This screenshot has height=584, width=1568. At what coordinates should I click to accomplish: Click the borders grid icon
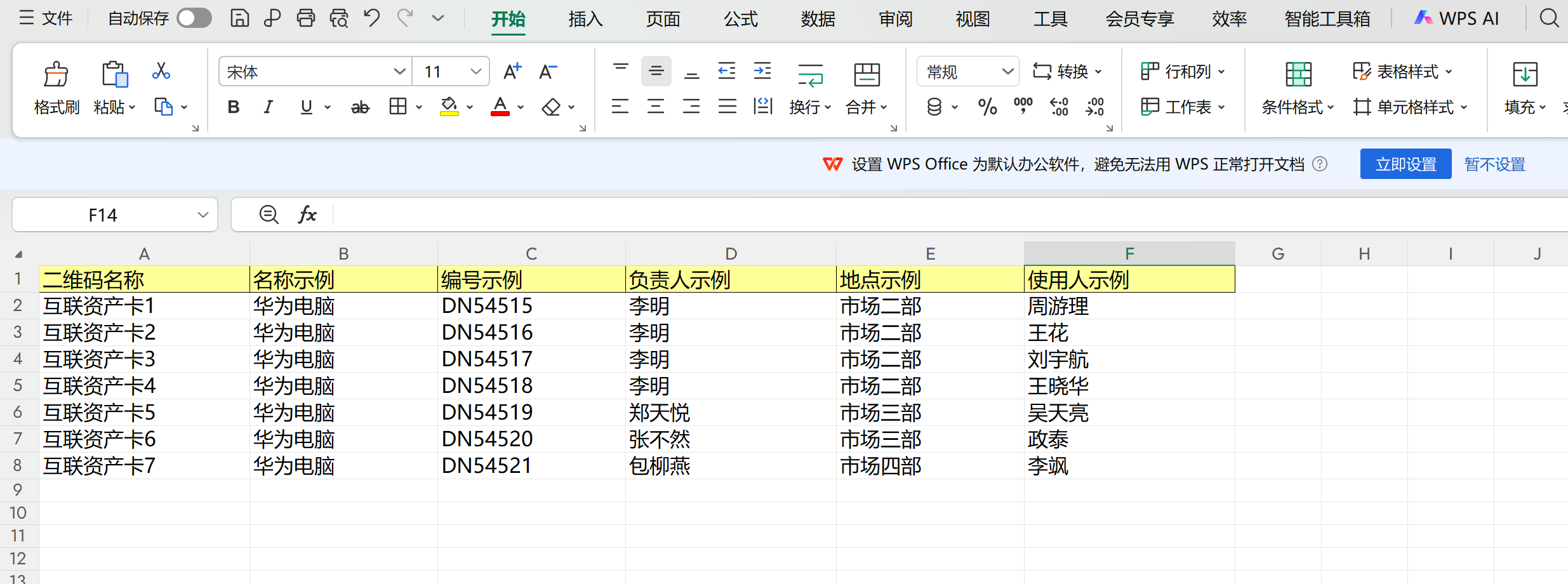(398, 107)
